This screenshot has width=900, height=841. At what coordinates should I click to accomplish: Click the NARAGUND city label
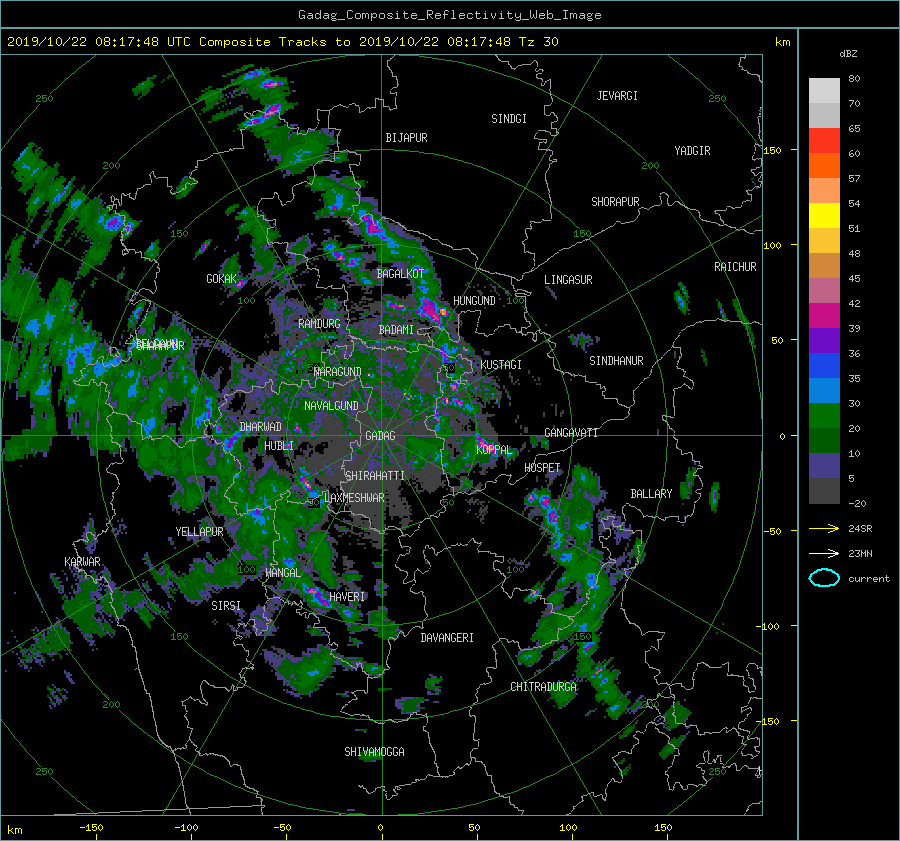click(x=338, y=372)
